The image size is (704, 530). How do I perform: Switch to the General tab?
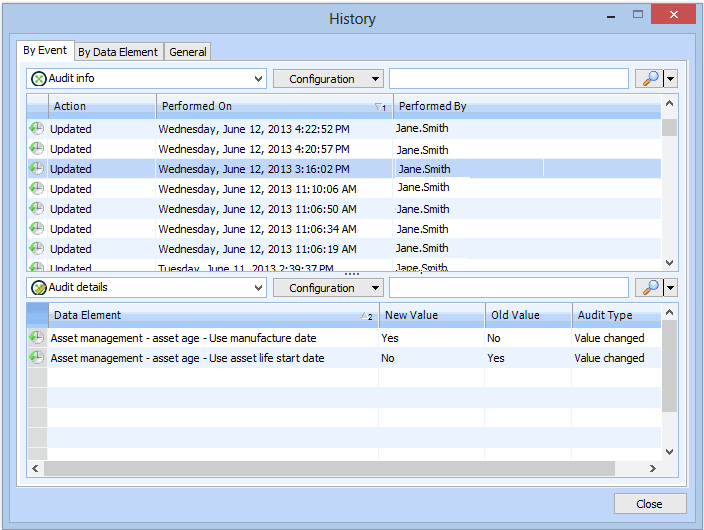pos(188,52)
